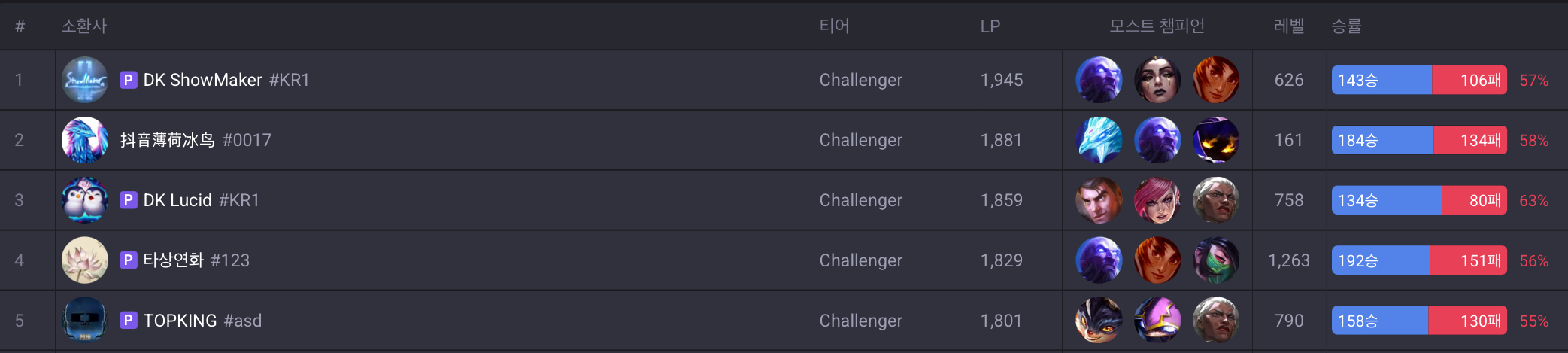Click DK Lucid's penguin avatar icon

click(x=84, y=200)
